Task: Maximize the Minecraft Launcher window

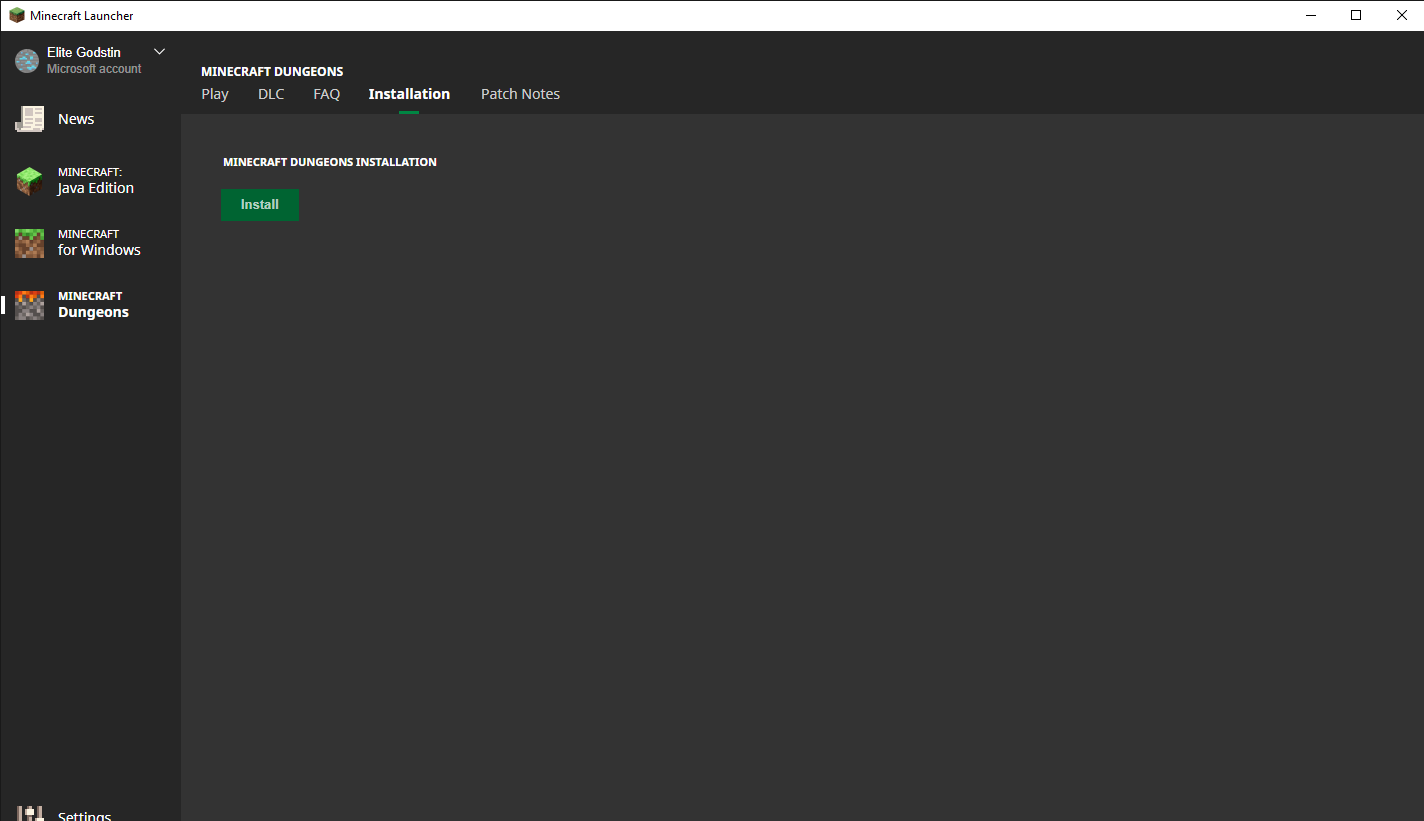Action: tap(1356, 15)
